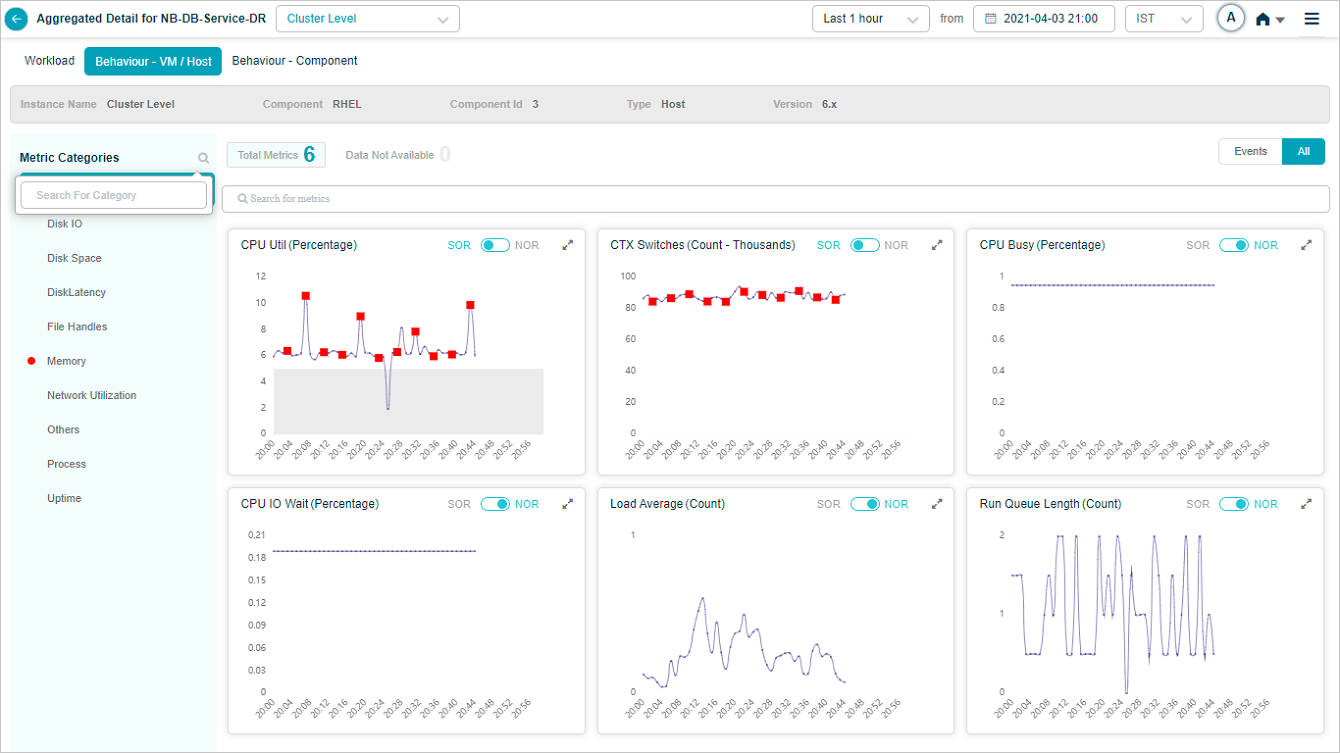
Task: Switch to the Workload tab
Action: pyautogui.click(x=49, y=61)
